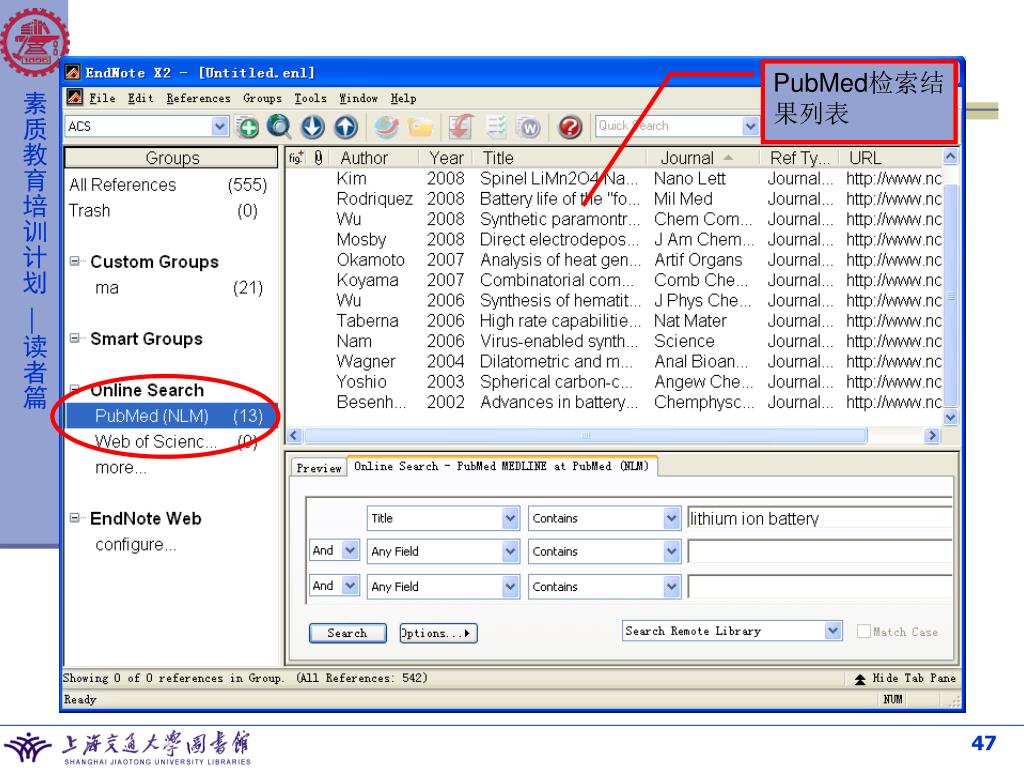
Task: Select the PubMed (NLM) online search group
Action: click(x=172, y=416)
